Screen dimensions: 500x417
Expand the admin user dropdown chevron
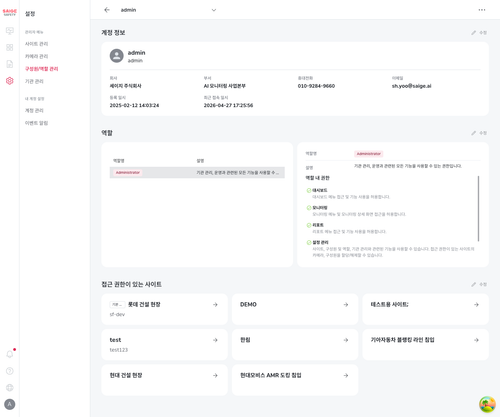[x=214, y=10]
